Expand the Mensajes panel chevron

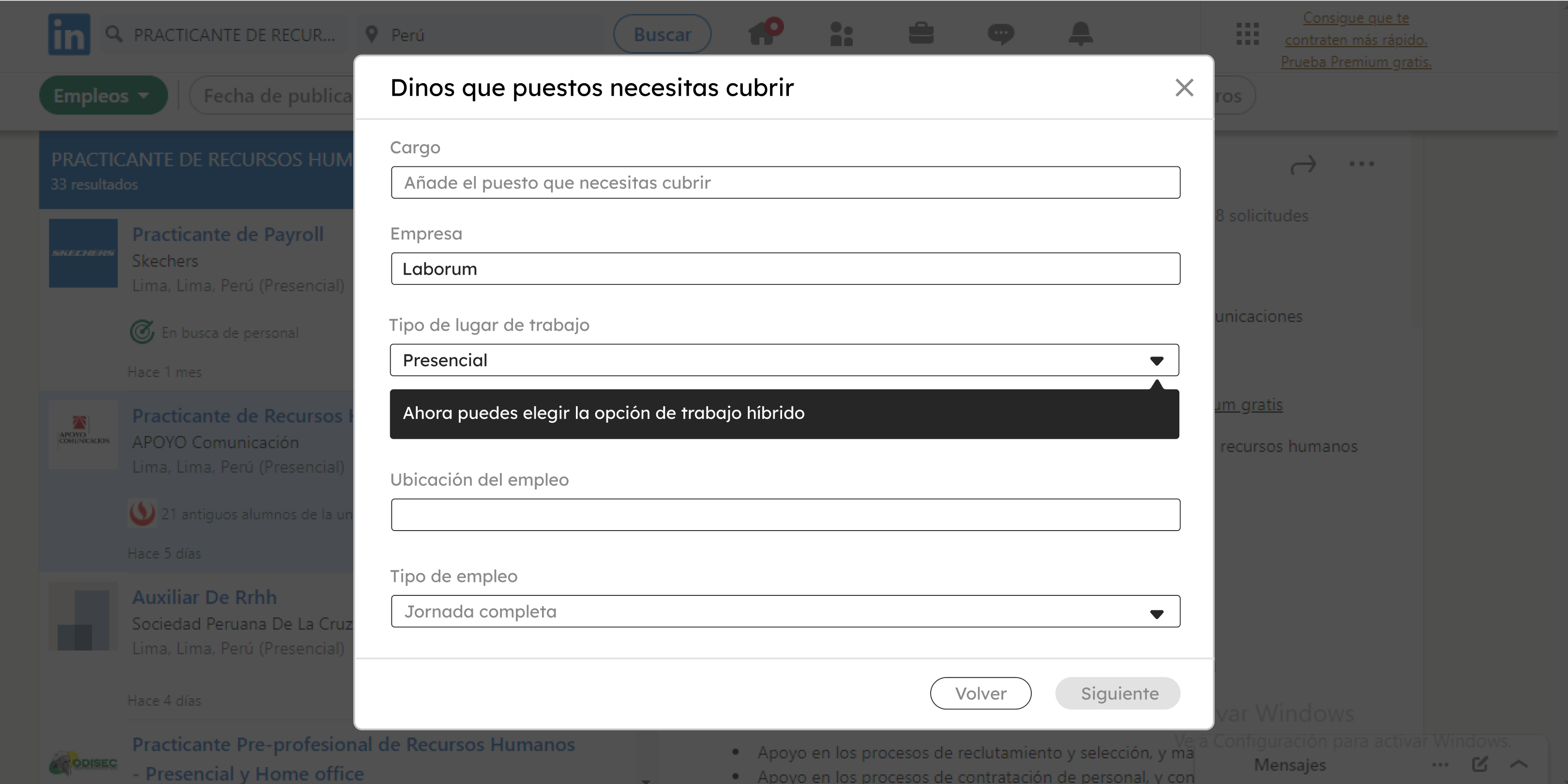[x=1519, y=765]
